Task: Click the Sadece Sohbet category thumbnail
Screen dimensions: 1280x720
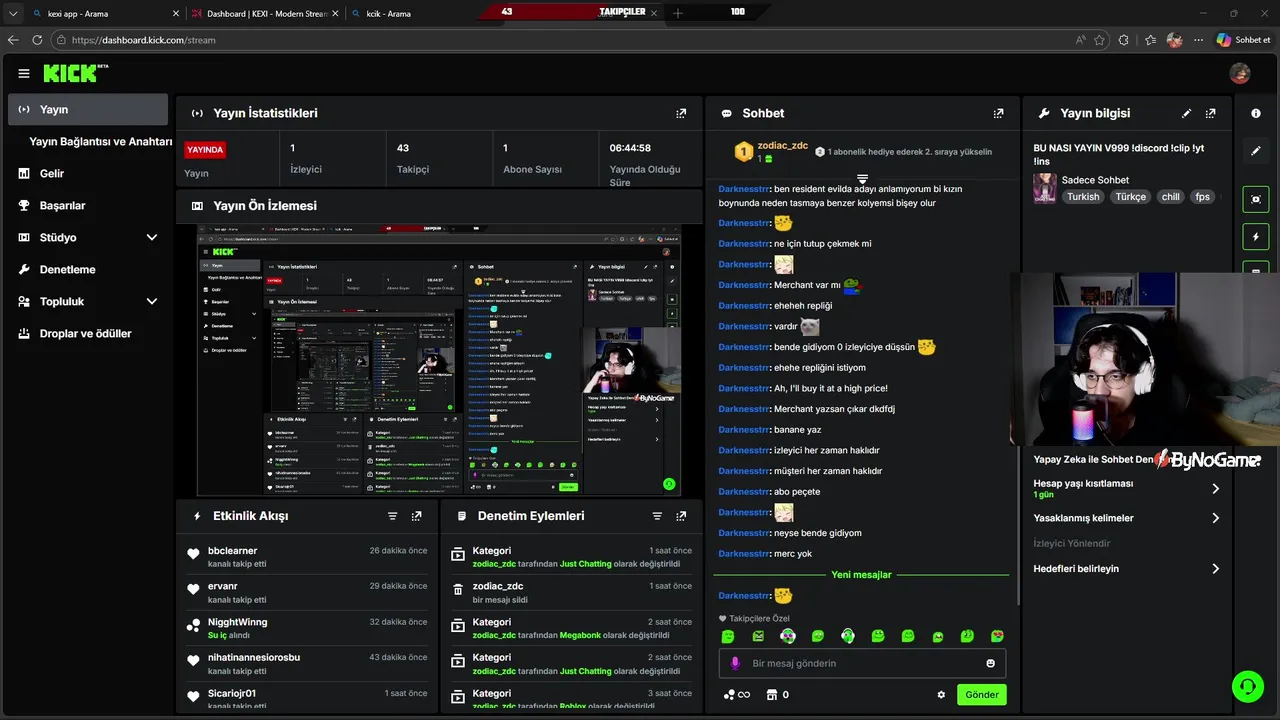Action: click(x=1045, y=188)
